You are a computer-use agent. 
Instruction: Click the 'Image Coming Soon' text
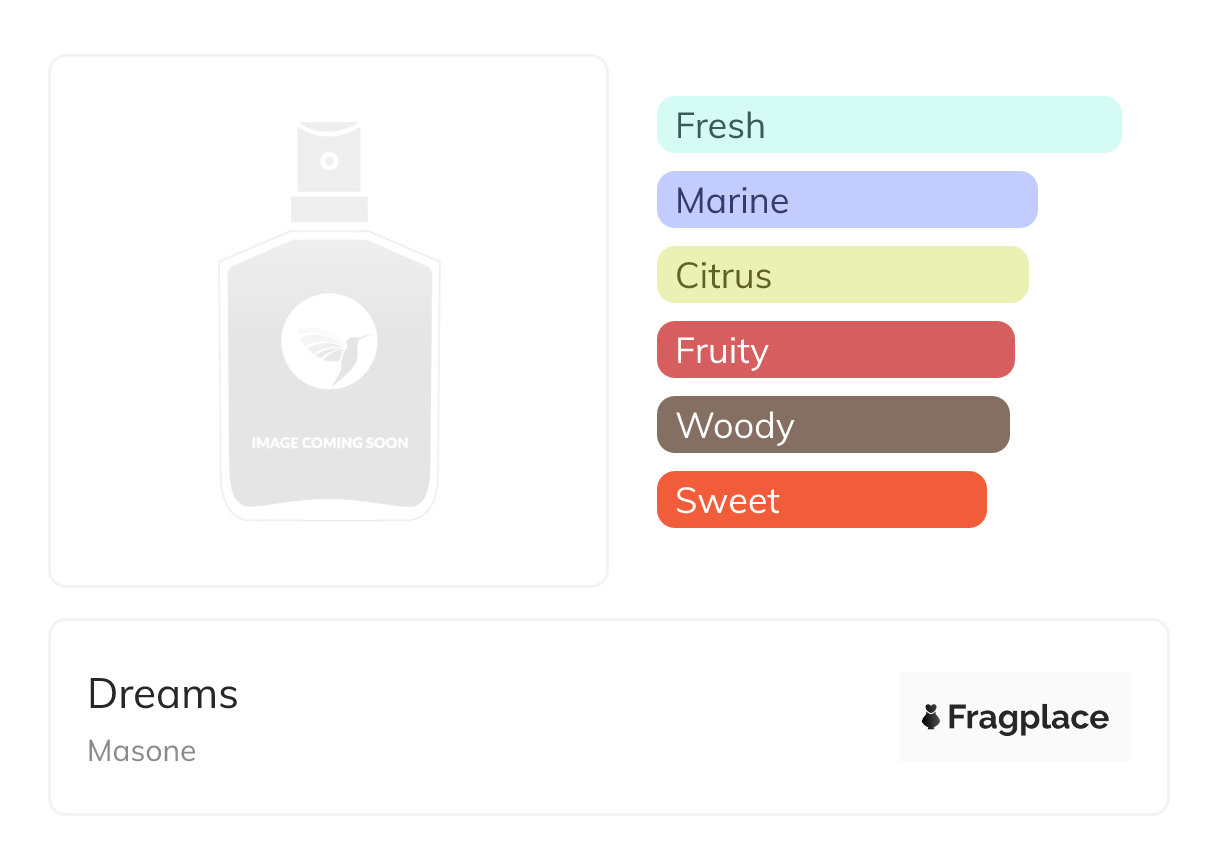[x=329, y=443]
